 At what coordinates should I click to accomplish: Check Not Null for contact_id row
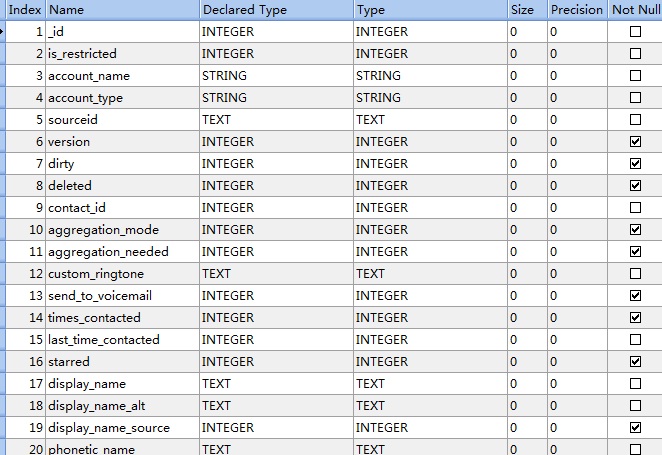coord(635,208)
